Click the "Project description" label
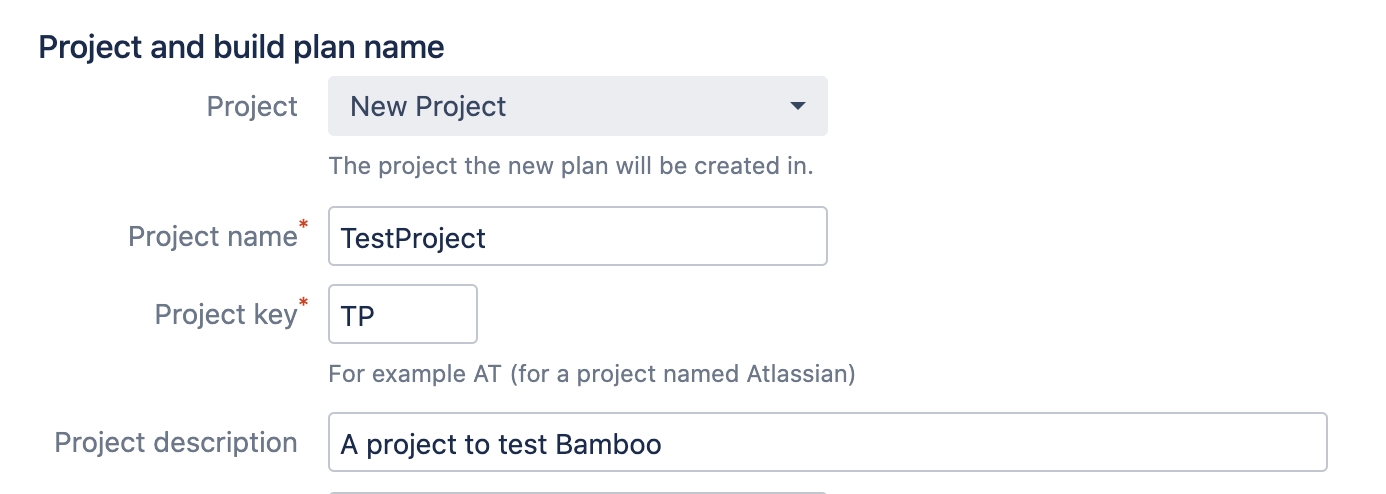Viewport: 1386px width, 494px height. point(176,442)
